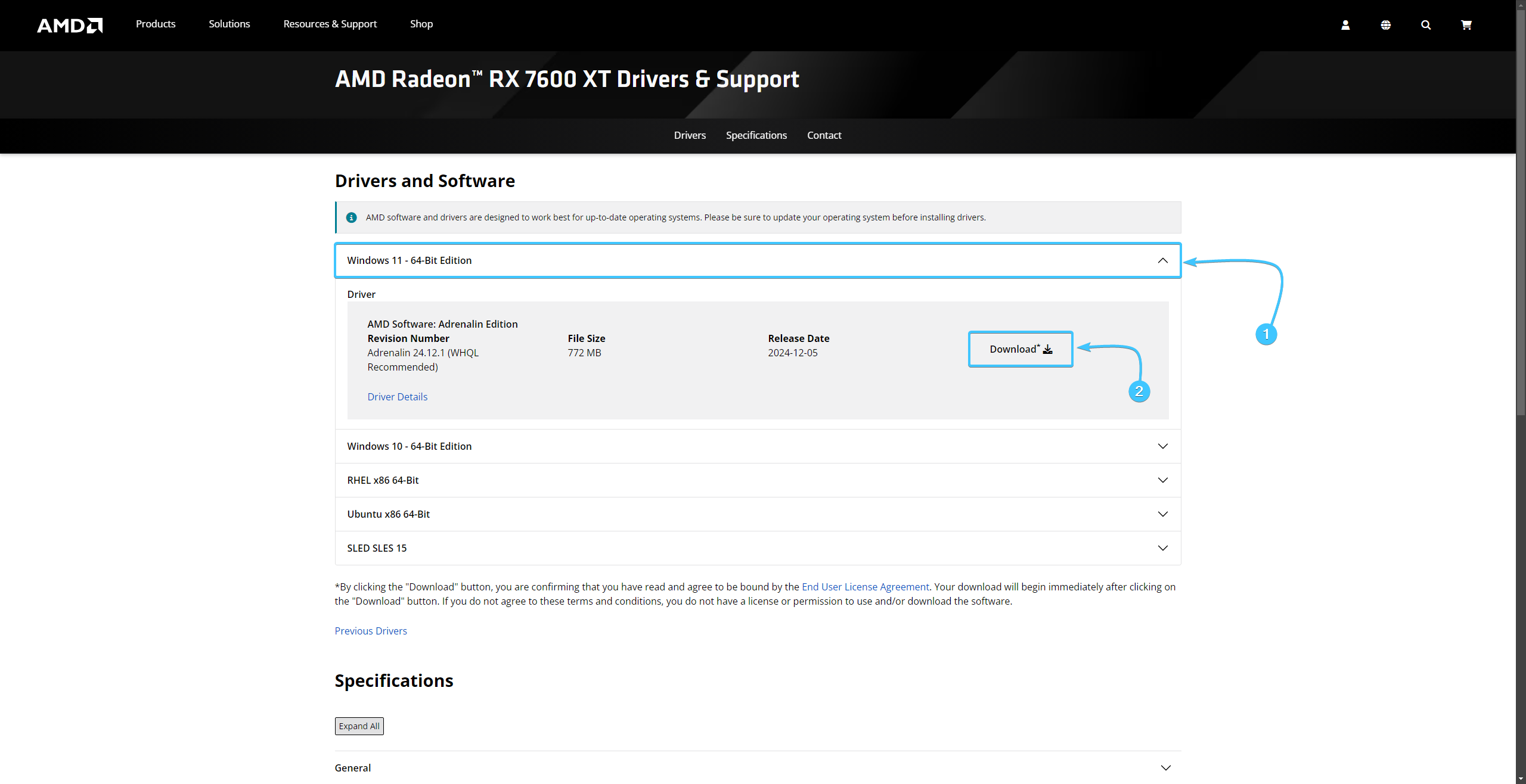Expand the General specifications section
Screen dimensions: 1526x784
pos(758,768)
